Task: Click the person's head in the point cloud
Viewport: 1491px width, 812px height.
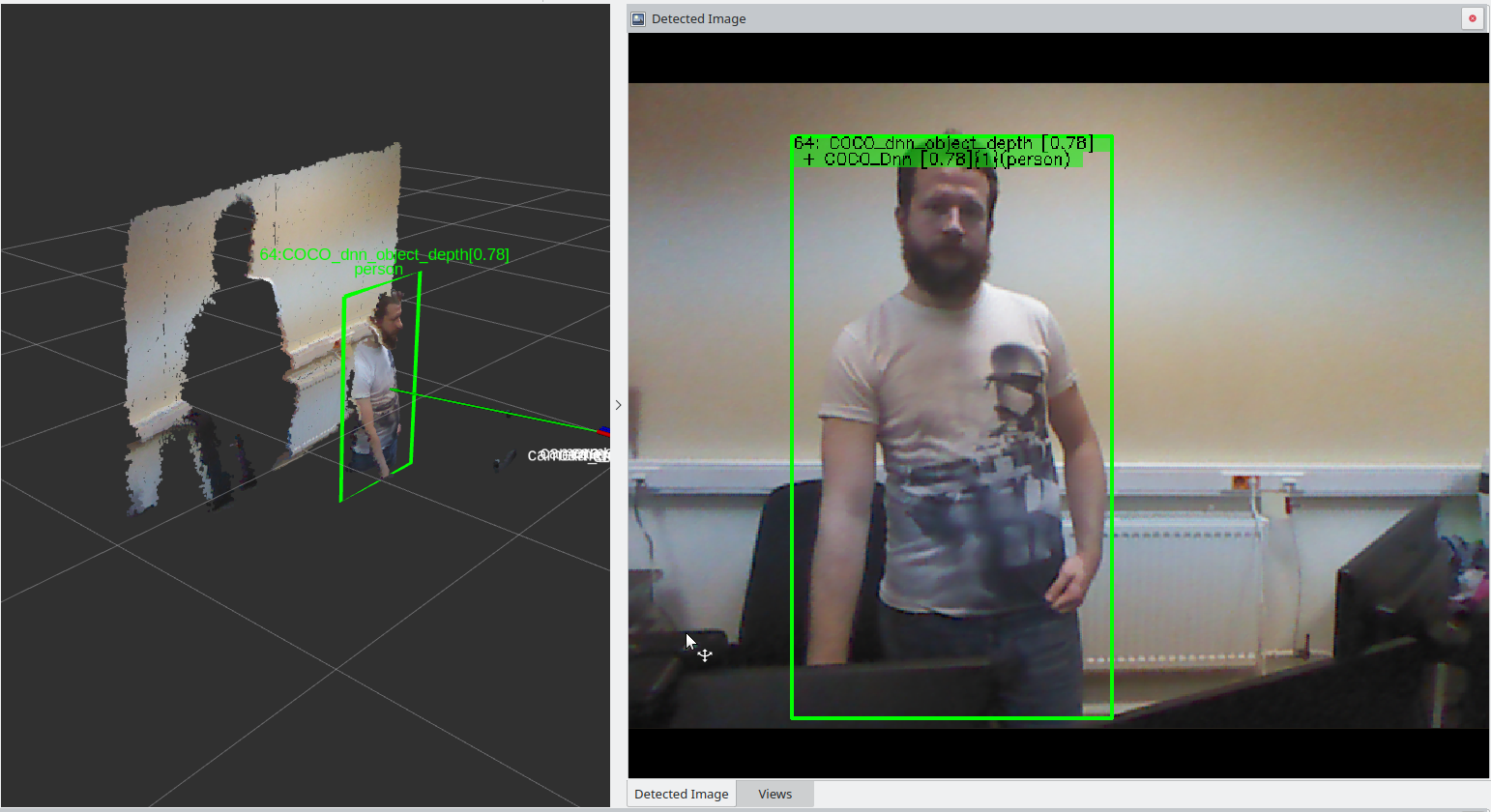Action: pyautogui.click(x=389, y=317)
